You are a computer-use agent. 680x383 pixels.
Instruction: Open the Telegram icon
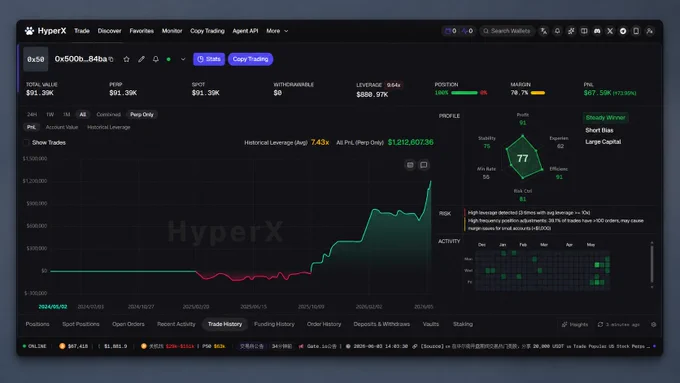623,31
